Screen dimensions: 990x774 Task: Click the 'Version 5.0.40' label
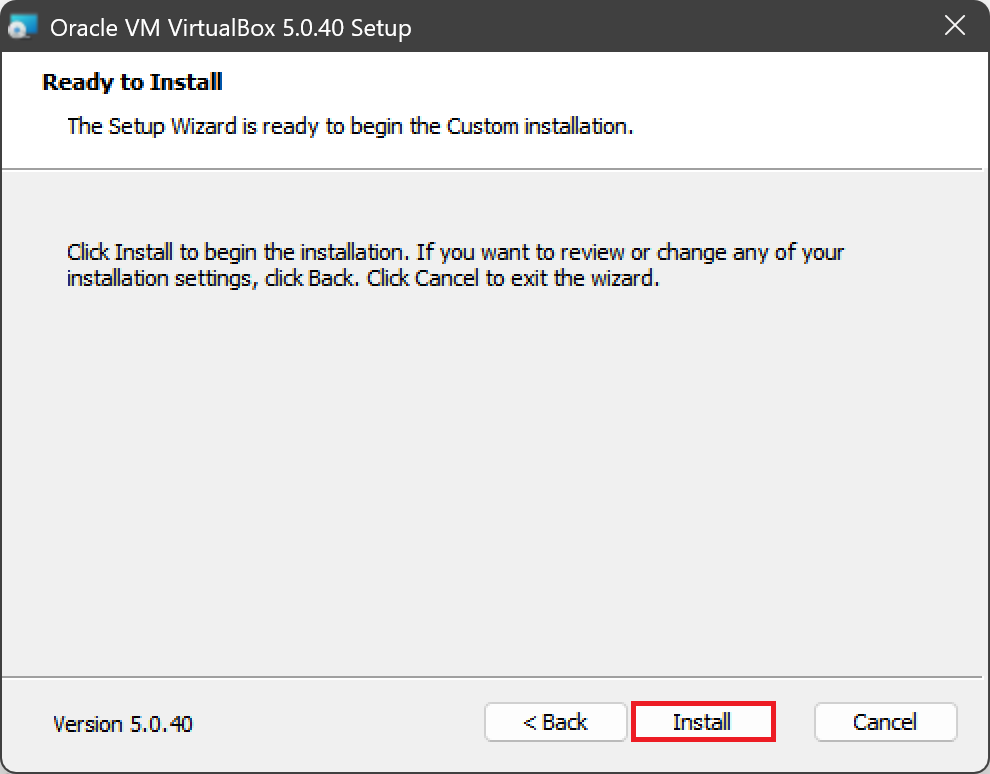click(x=122, y=723)
